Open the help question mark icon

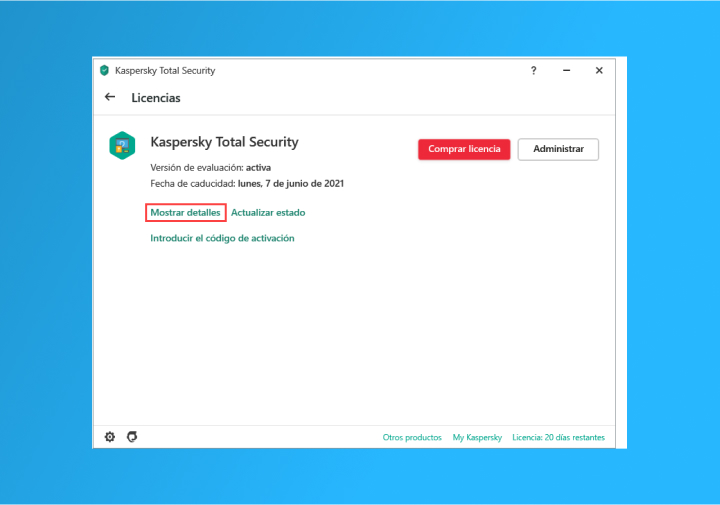tap(533, 71)
